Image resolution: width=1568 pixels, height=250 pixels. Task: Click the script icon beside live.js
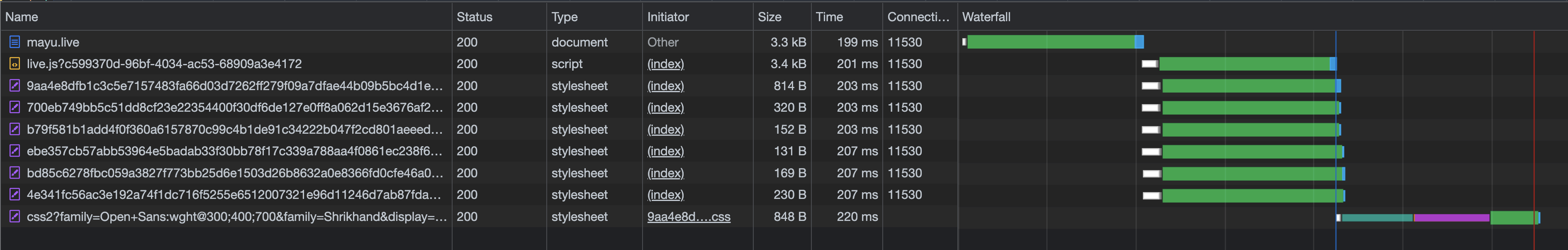pos(15,64)
